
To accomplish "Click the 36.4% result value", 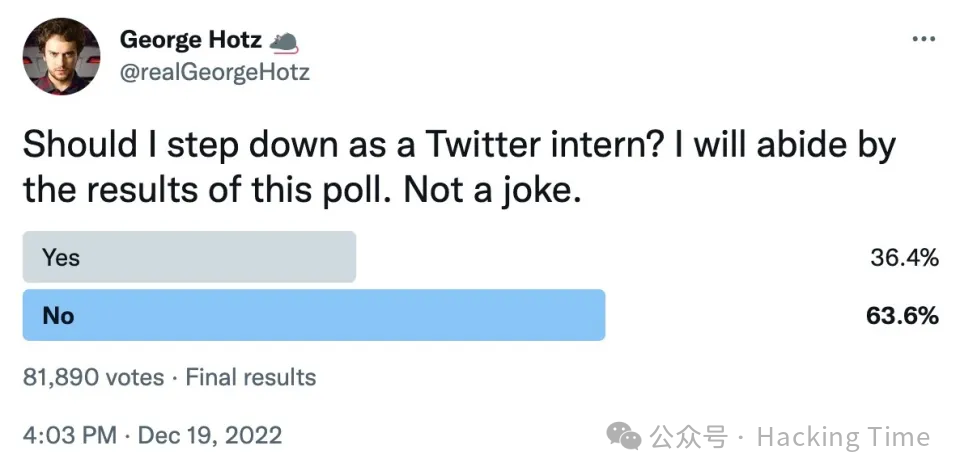I will [x=904, y=258].
